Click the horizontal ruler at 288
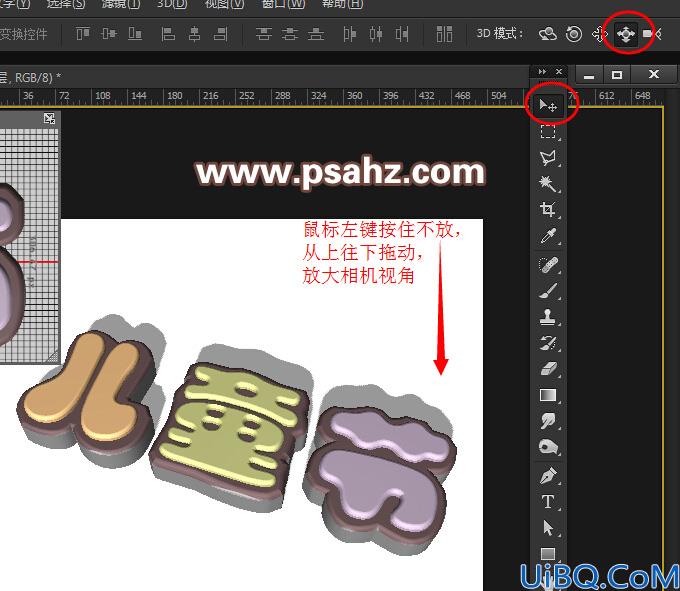The image size is (680, 591). tap(282, 95)
